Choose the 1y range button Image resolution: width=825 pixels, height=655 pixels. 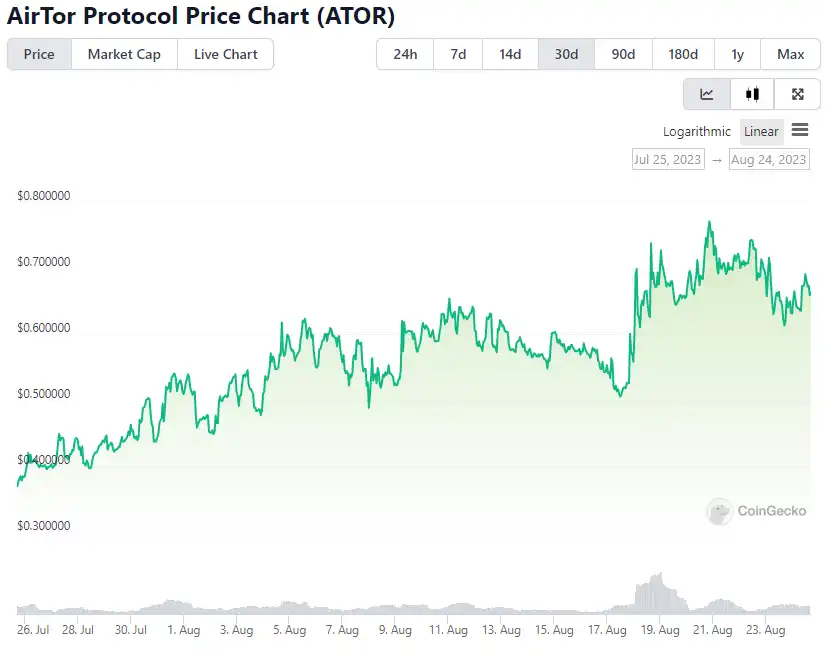(737, 54)
